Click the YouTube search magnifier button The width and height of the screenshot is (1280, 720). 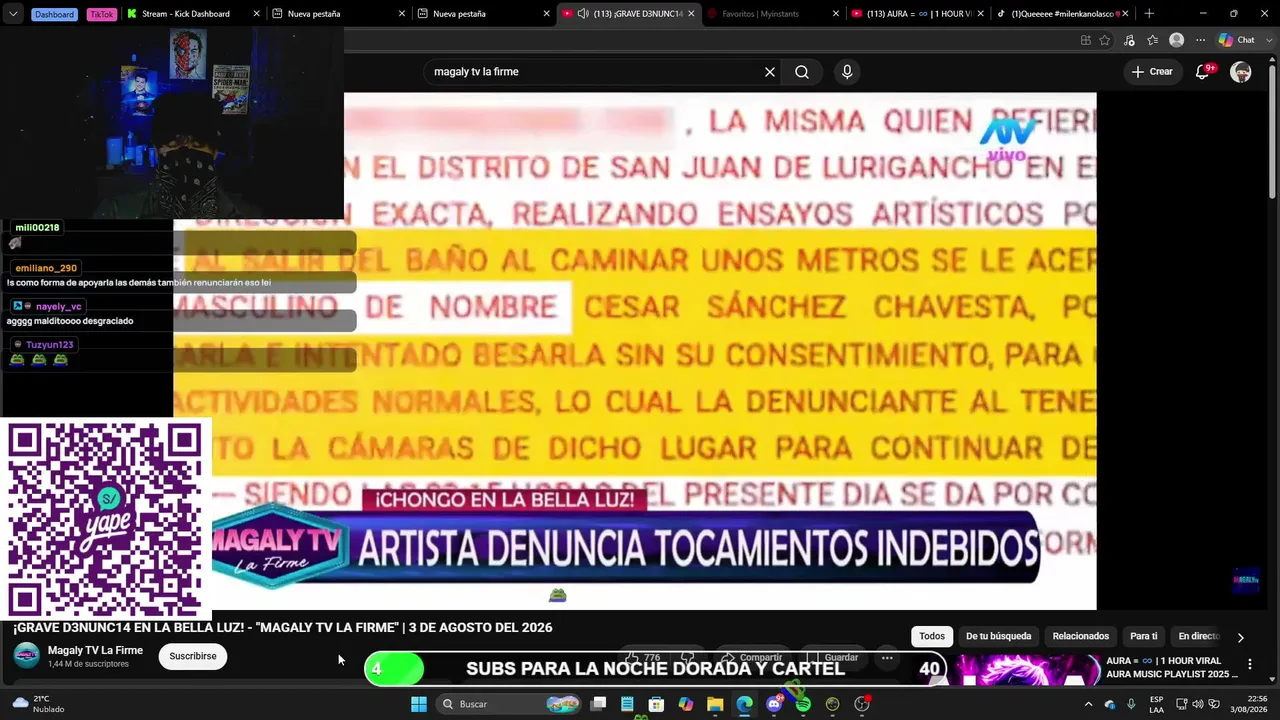802,72
